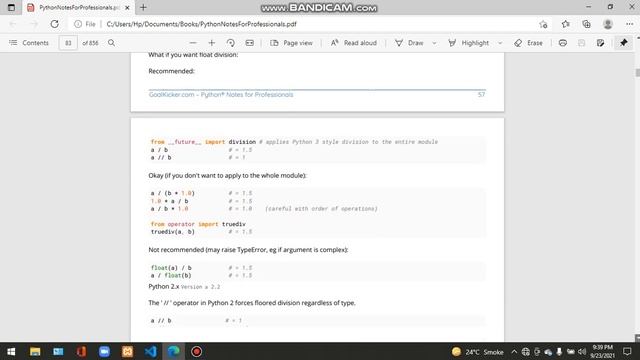The height and width of the screenshot is (360, 640).
Task: Click 'Python 2.x' version heading
Action: [x=164, y=287]
